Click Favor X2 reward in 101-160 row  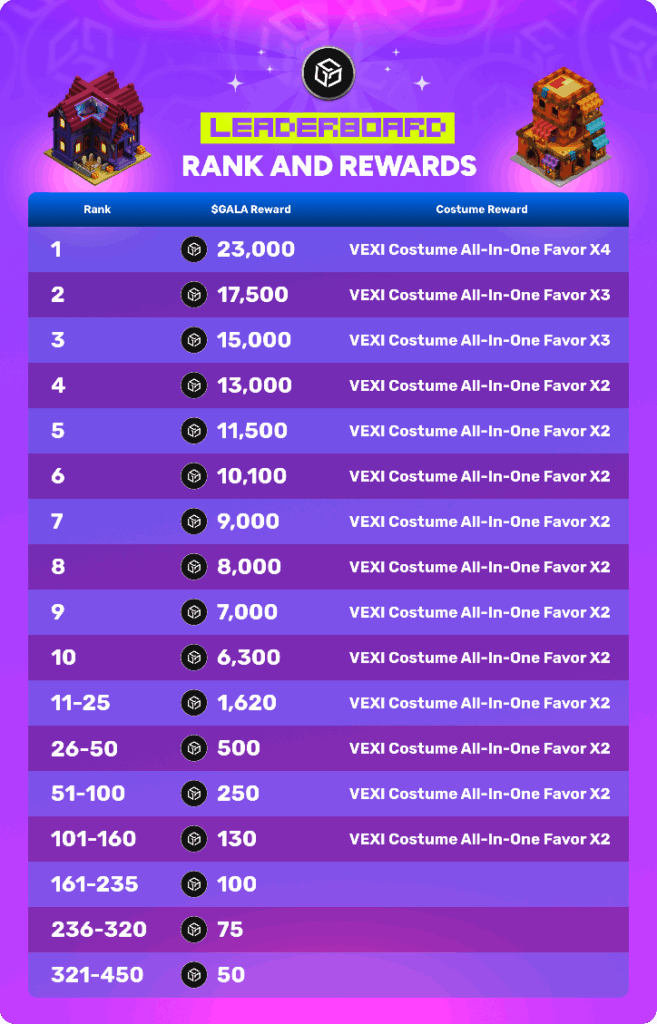click(x=479, y=839)
